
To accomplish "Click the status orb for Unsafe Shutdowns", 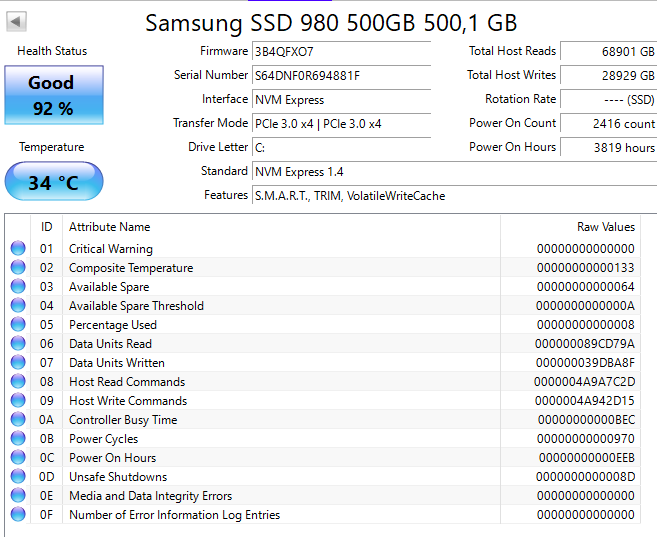I will pos(18,476).
